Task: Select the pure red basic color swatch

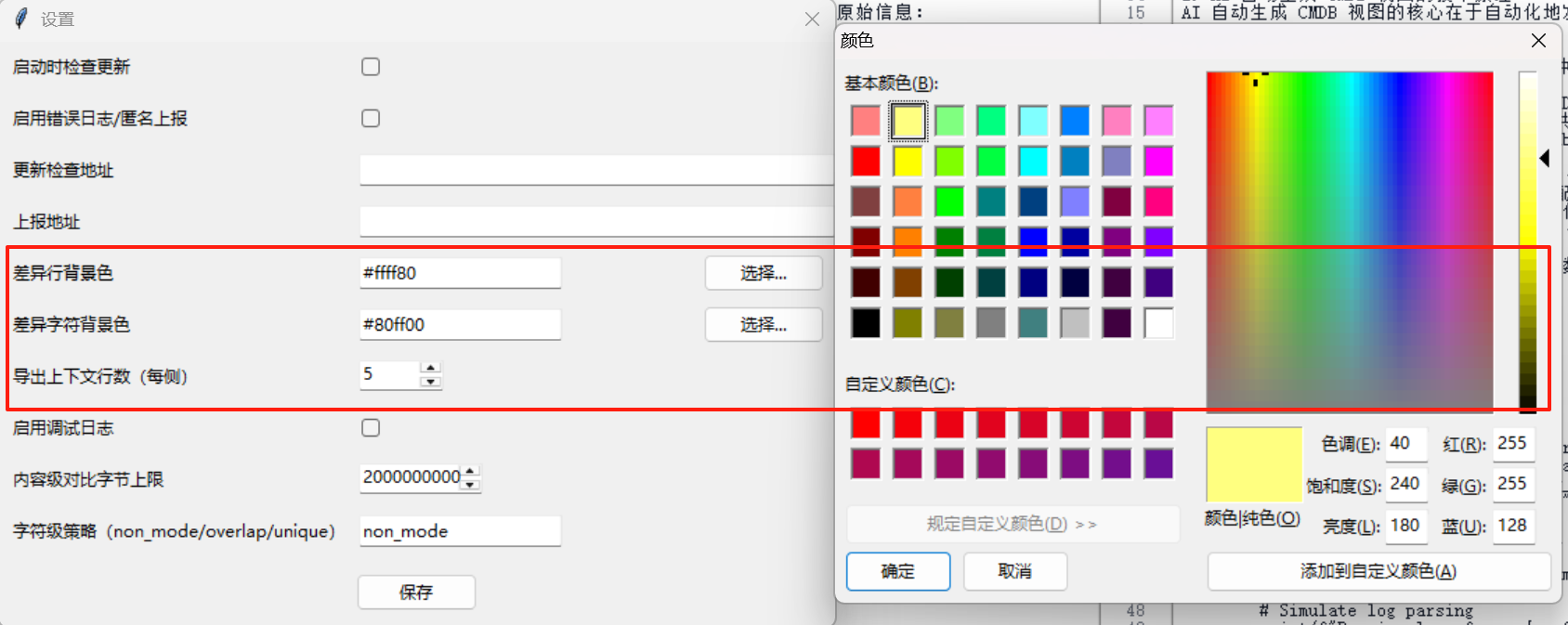Action: (x=866, y=162)
